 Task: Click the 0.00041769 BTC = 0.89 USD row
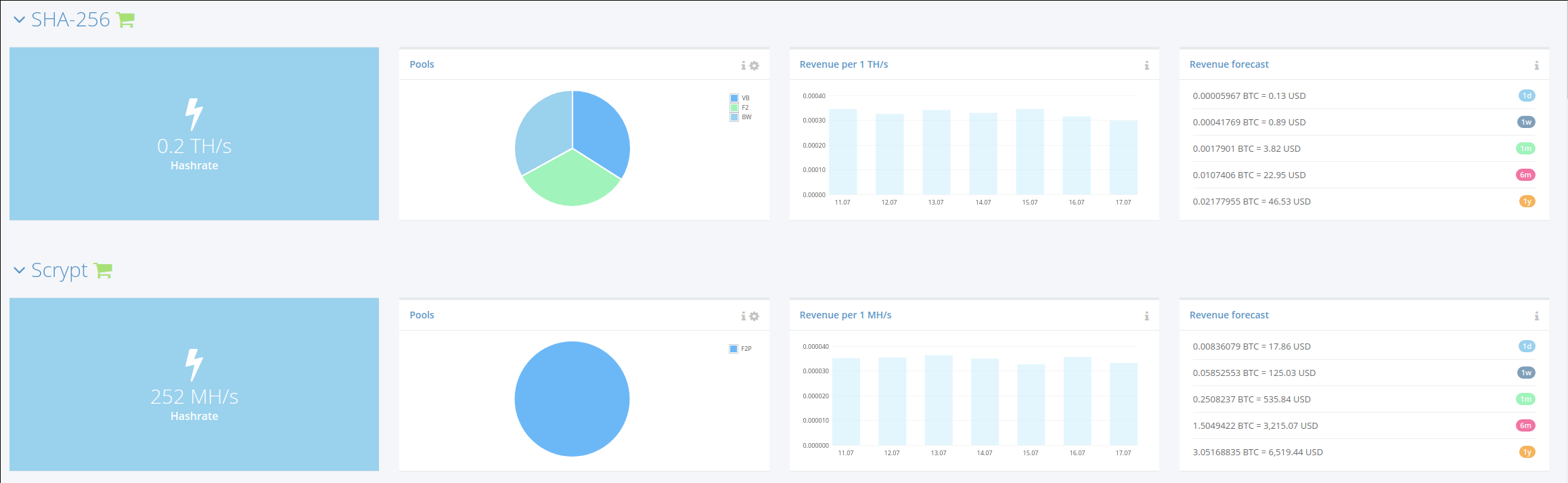click(1364, 122)
